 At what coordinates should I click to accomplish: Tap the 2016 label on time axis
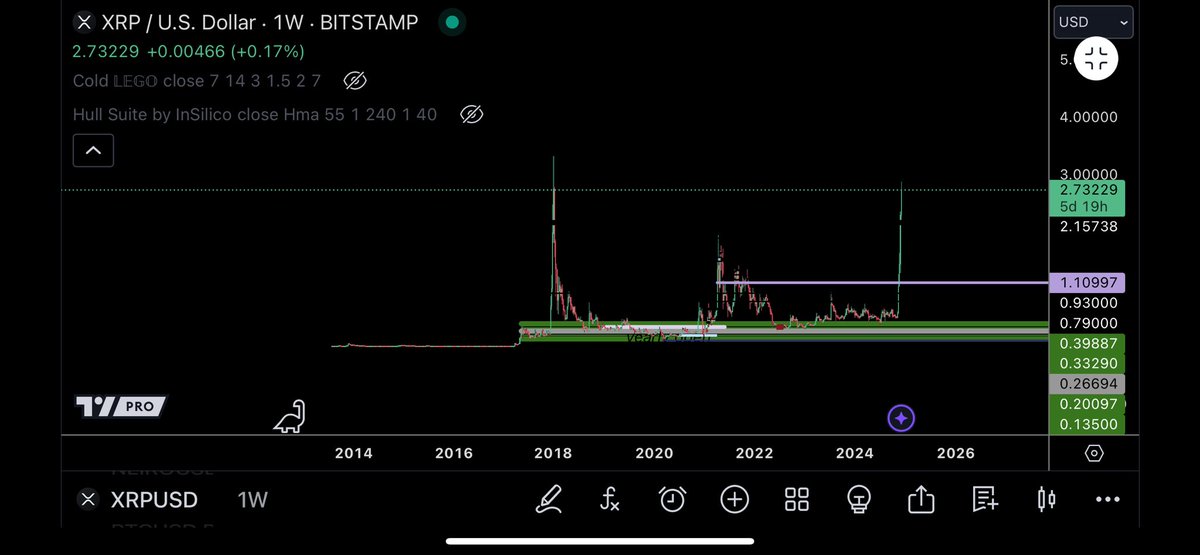tap(453, 453)
